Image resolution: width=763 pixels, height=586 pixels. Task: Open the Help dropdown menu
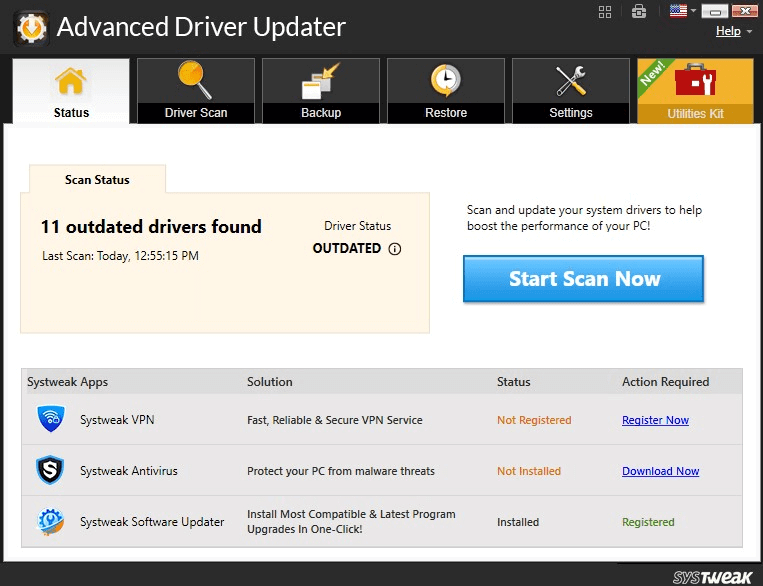pyautogui.click(x=733, y=31)
